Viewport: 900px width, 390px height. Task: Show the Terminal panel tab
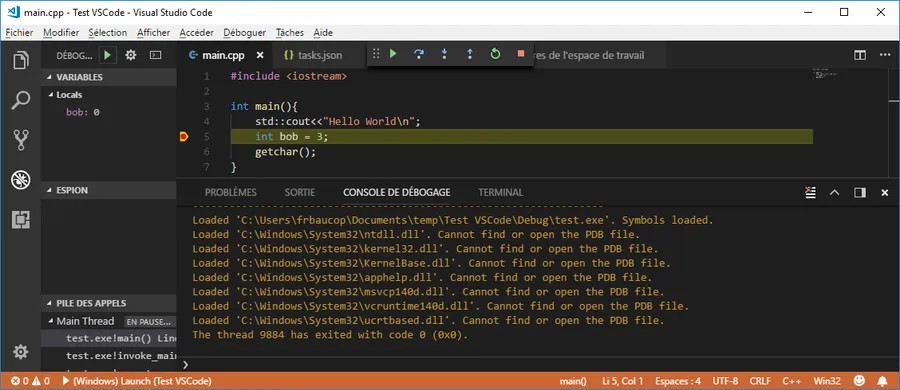[x=501, y=192]
